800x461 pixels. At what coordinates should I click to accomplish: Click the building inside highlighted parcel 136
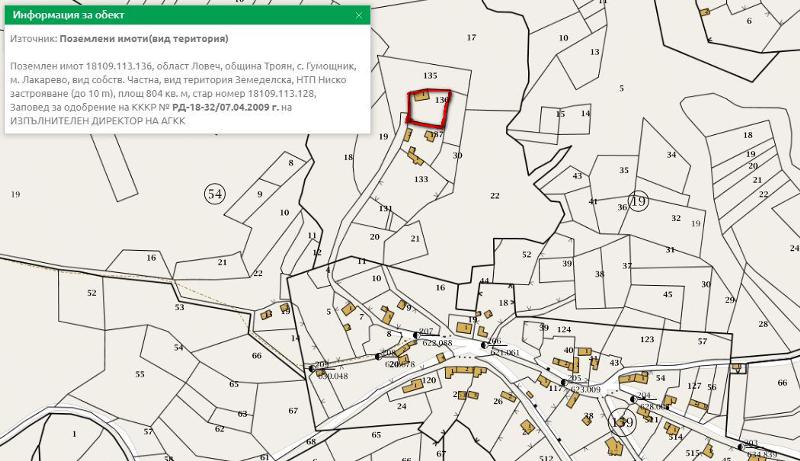tap(421, 96)
